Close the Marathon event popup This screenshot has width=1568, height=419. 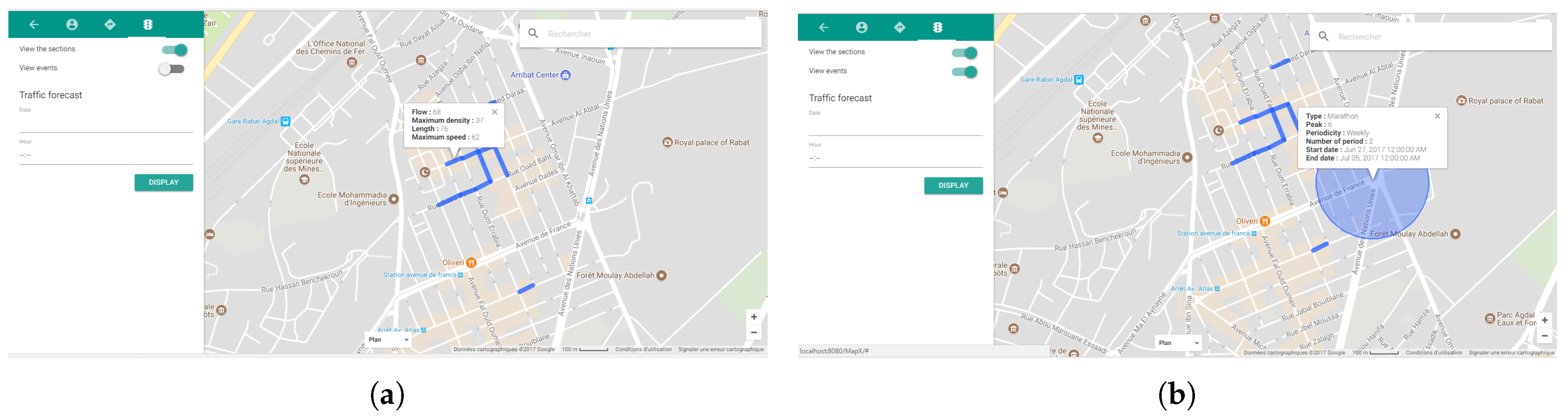point(1437,116)
